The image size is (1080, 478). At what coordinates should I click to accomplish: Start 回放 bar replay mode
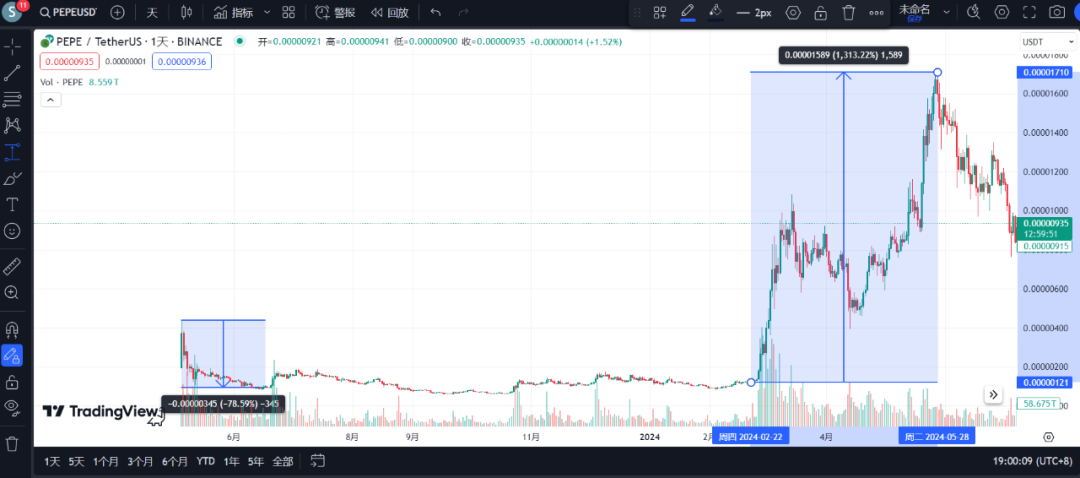(x=389, y=12)
